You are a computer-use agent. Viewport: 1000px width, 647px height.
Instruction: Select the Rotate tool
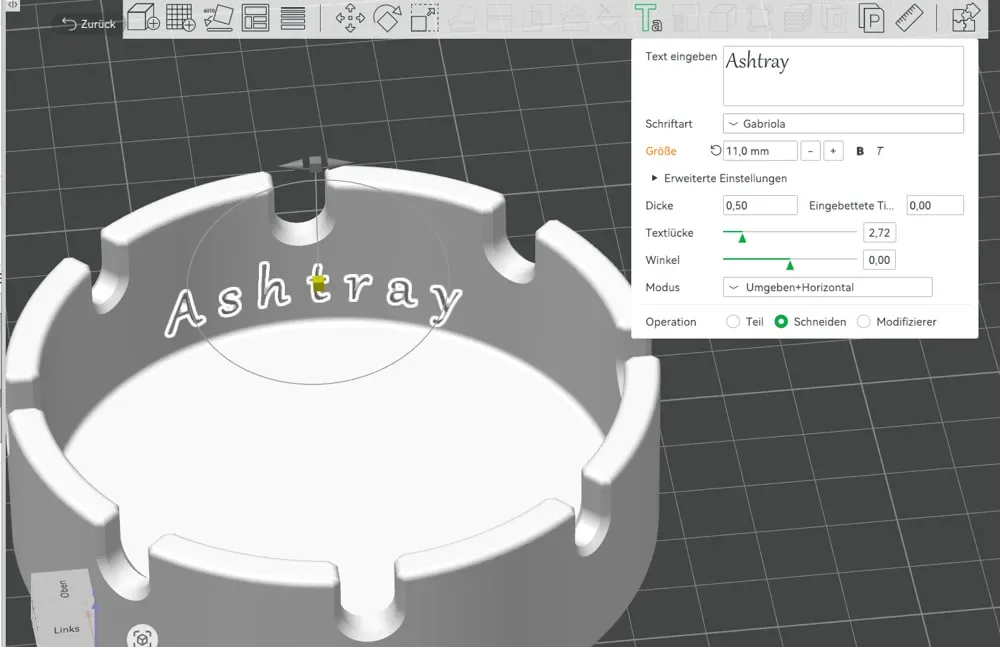[x=387, y=17]
